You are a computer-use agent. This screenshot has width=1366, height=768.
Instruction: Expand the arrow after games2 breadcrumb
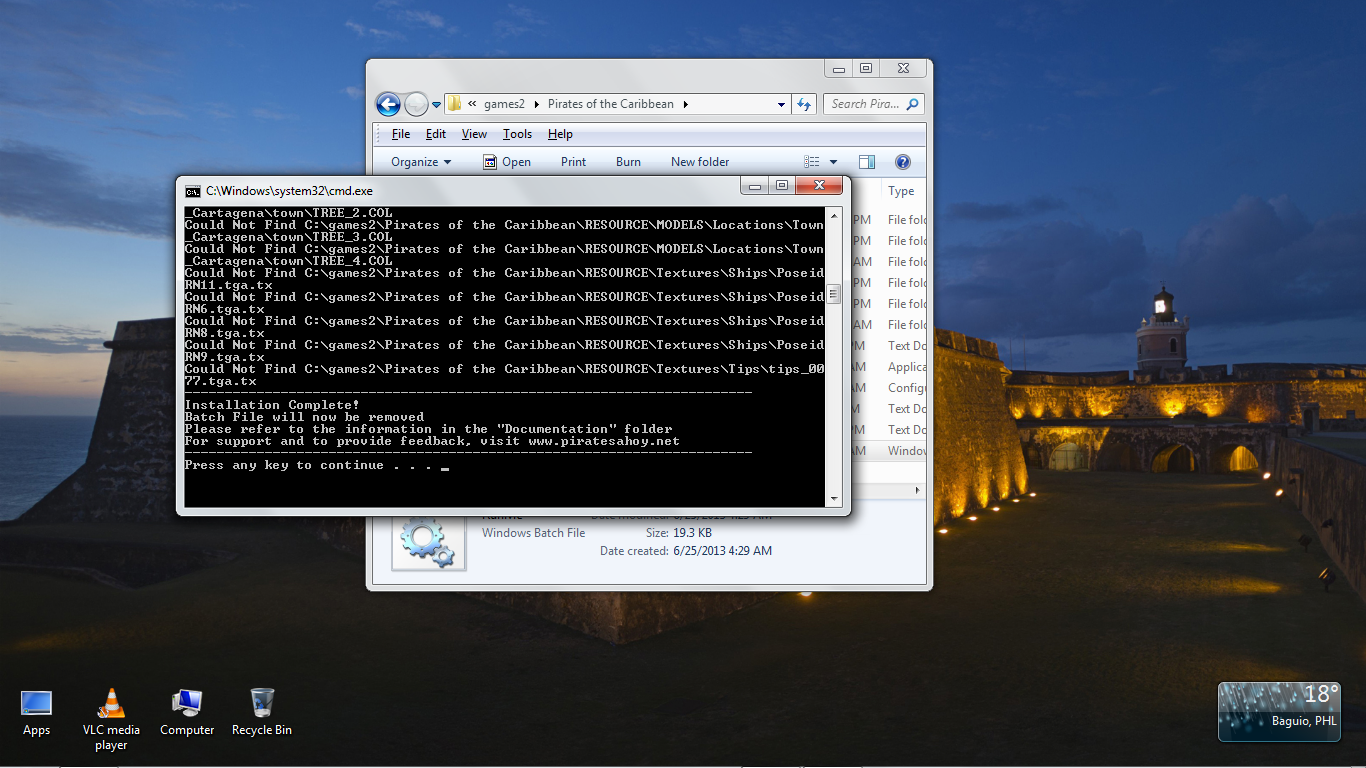[x=536, y=104]
